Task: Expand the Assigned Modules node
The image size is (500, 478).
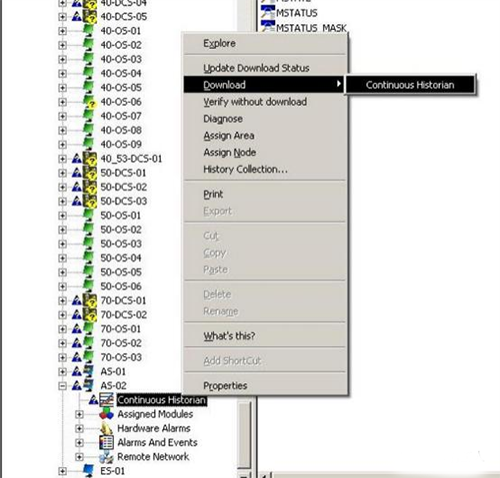Action: 79,414
